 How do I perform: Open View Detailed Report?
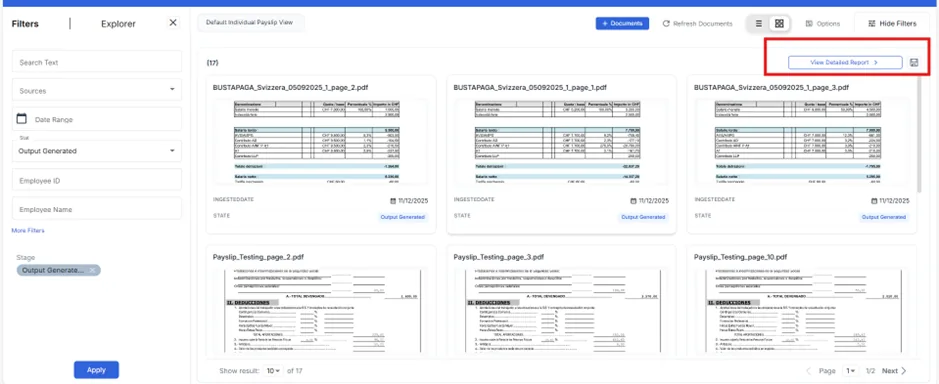coord(845,62)
